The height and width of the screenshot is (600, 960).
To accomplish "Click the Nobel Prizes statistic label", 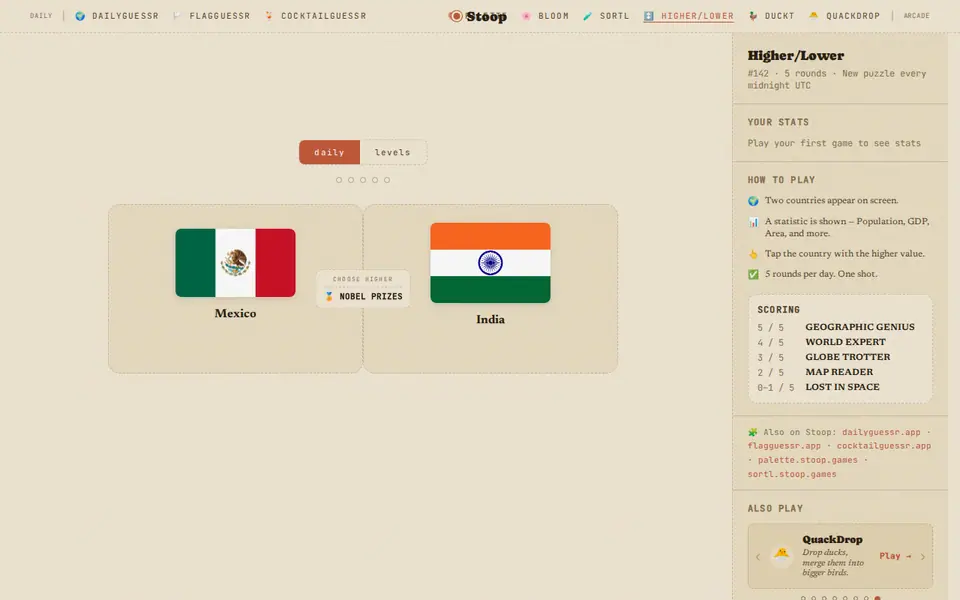I will (371, 296).
